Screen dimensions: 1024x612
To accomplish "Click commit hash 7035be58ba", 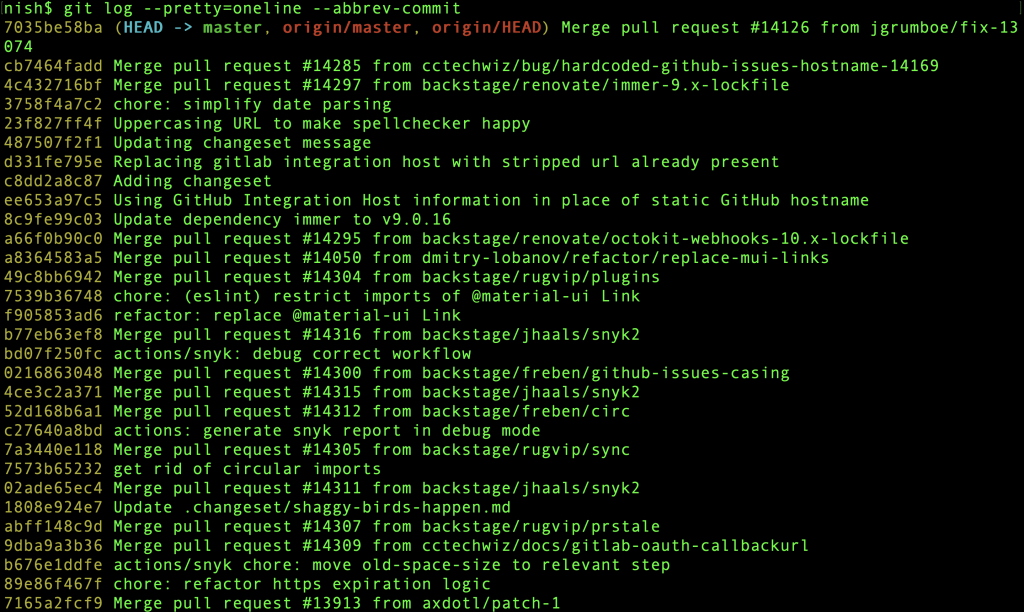I will (x=53, y=27).
